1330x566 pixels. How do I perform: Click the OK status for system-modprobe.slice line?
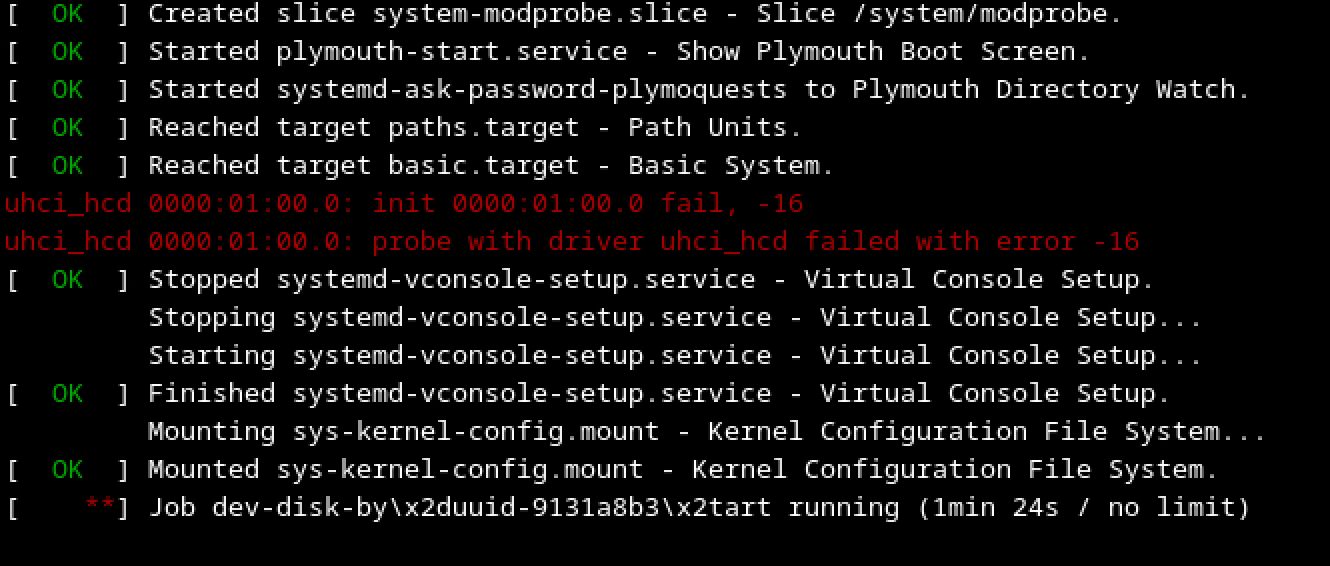coord(67,14)
